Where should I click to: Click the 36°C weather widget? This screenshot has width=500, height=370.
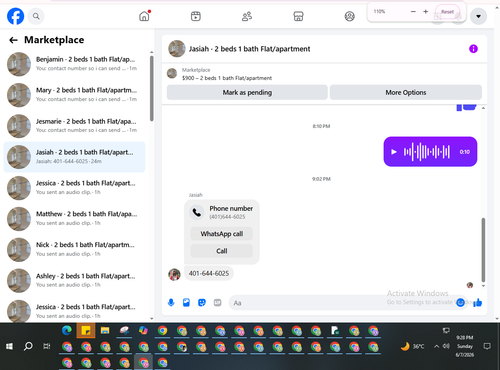tap(412, 347)
